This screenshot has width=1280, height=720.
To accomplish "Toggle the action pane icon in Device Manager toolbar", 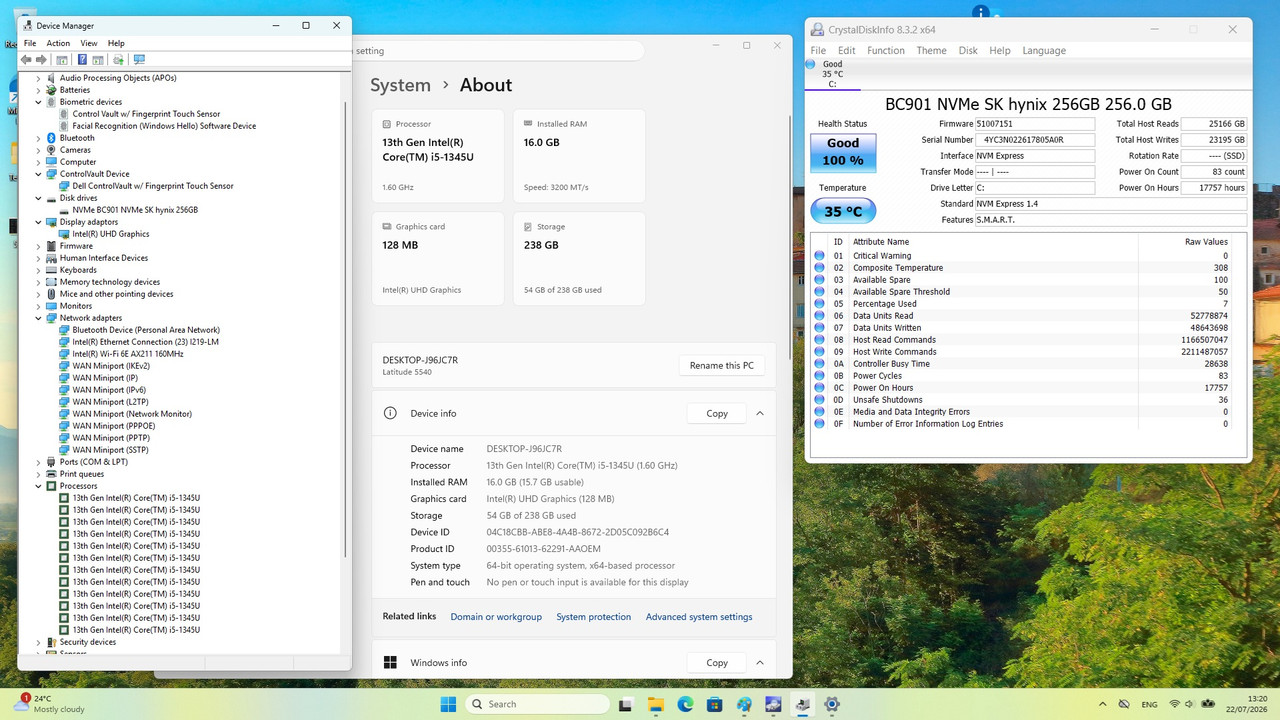I will click(x=97, y=60).
